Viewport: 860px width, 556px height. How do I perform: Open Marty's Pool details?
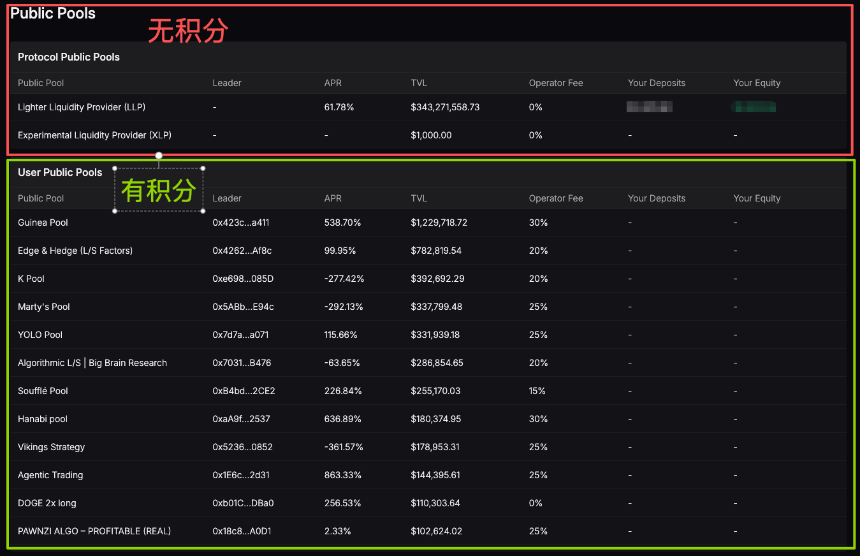[x=44, y=307]
